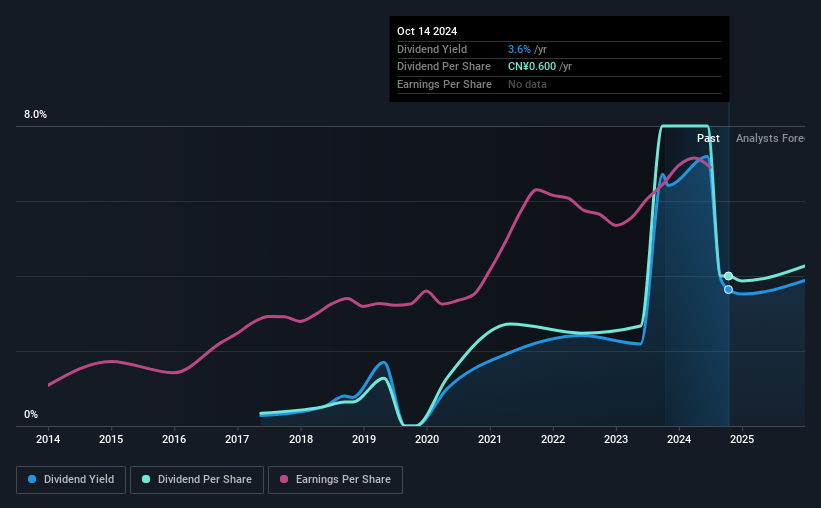Click the Past section label

(x=708, y=138)
